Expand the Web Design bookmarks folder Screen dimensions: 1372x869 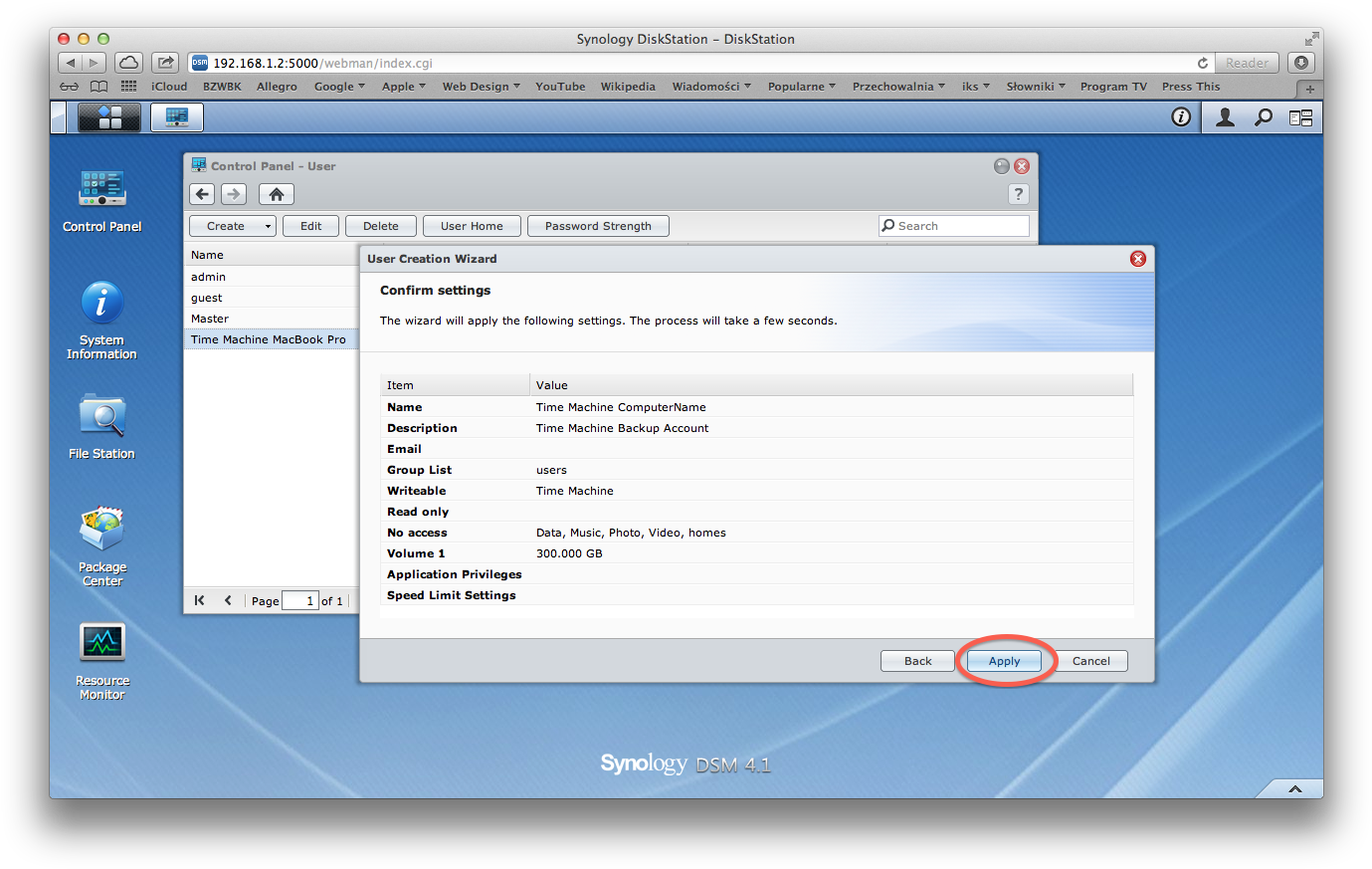pyautogui.click(x=481, y=87)
